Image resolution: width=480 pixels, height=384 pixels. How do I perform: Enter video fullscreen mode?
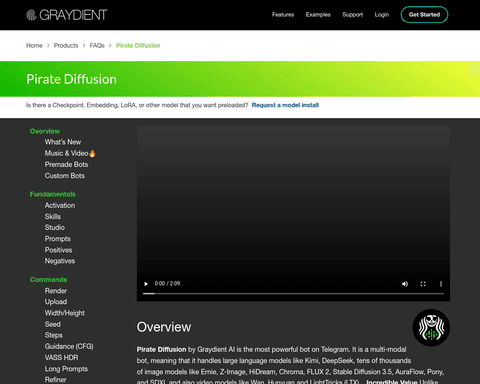point(423,284)
